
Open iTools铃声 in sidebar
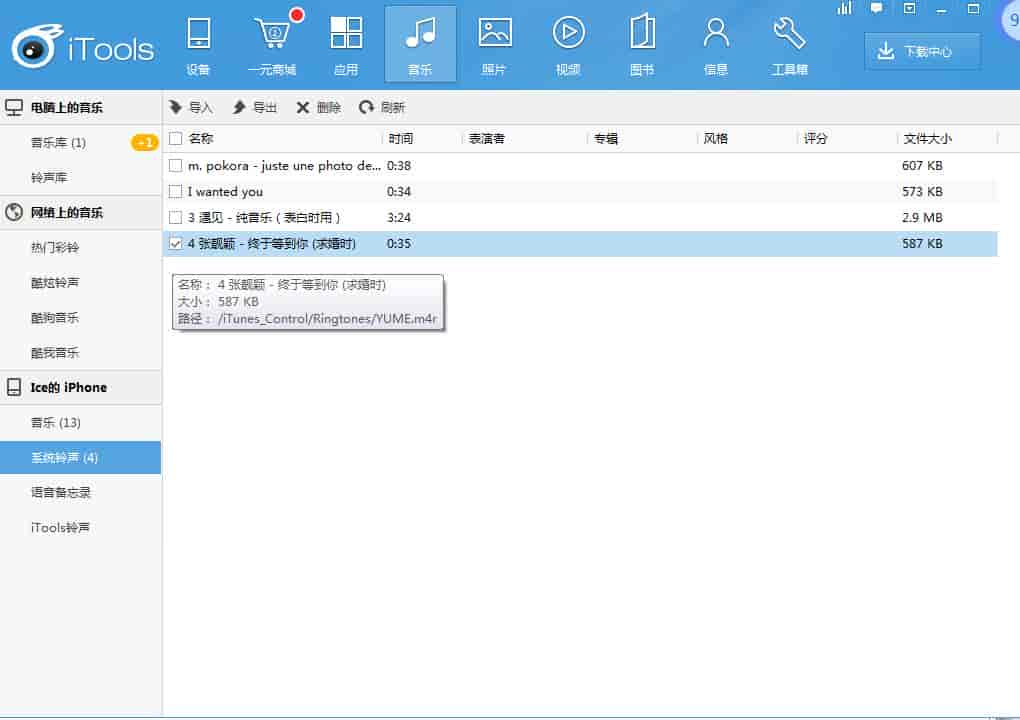point(60,527)
